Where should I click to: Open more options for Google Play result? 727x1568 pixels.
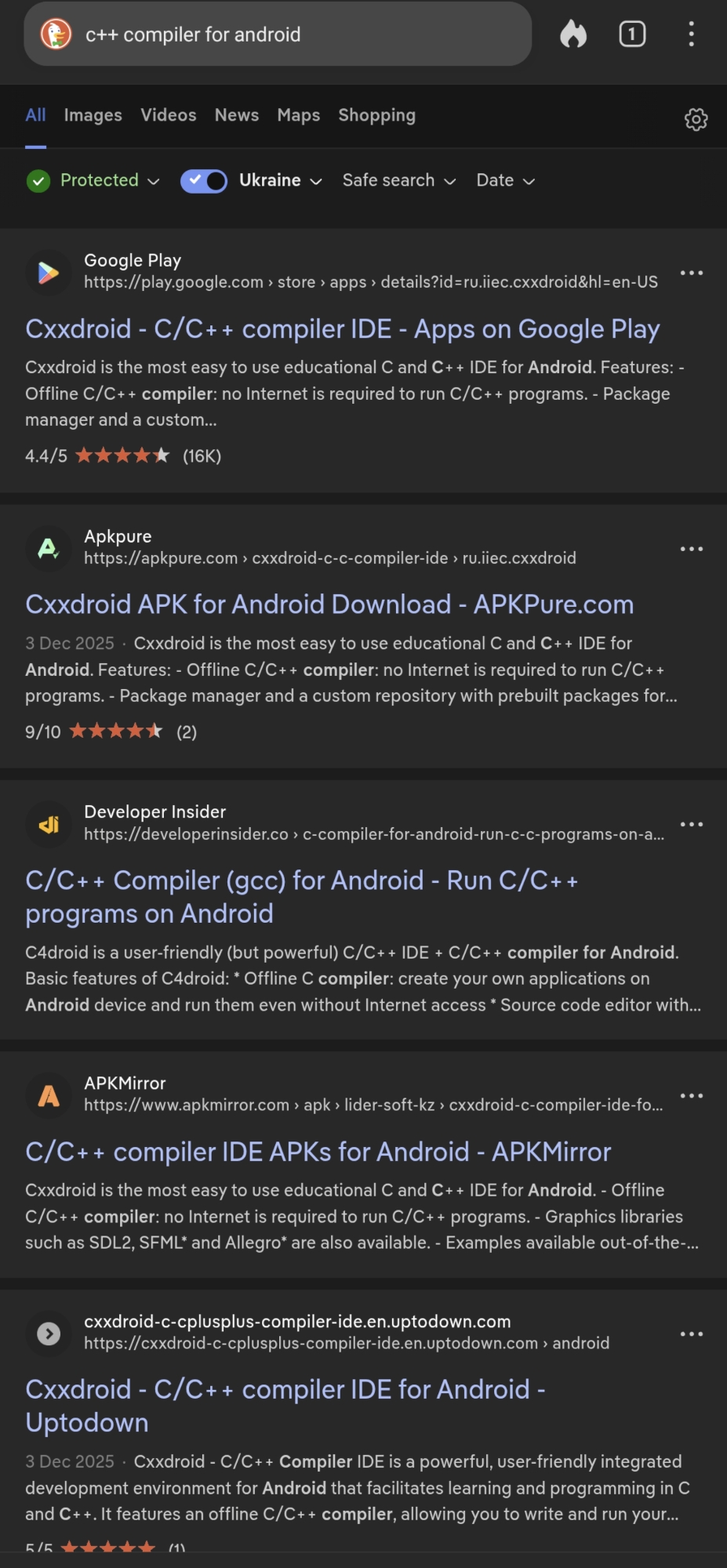(x=691, y=273)
